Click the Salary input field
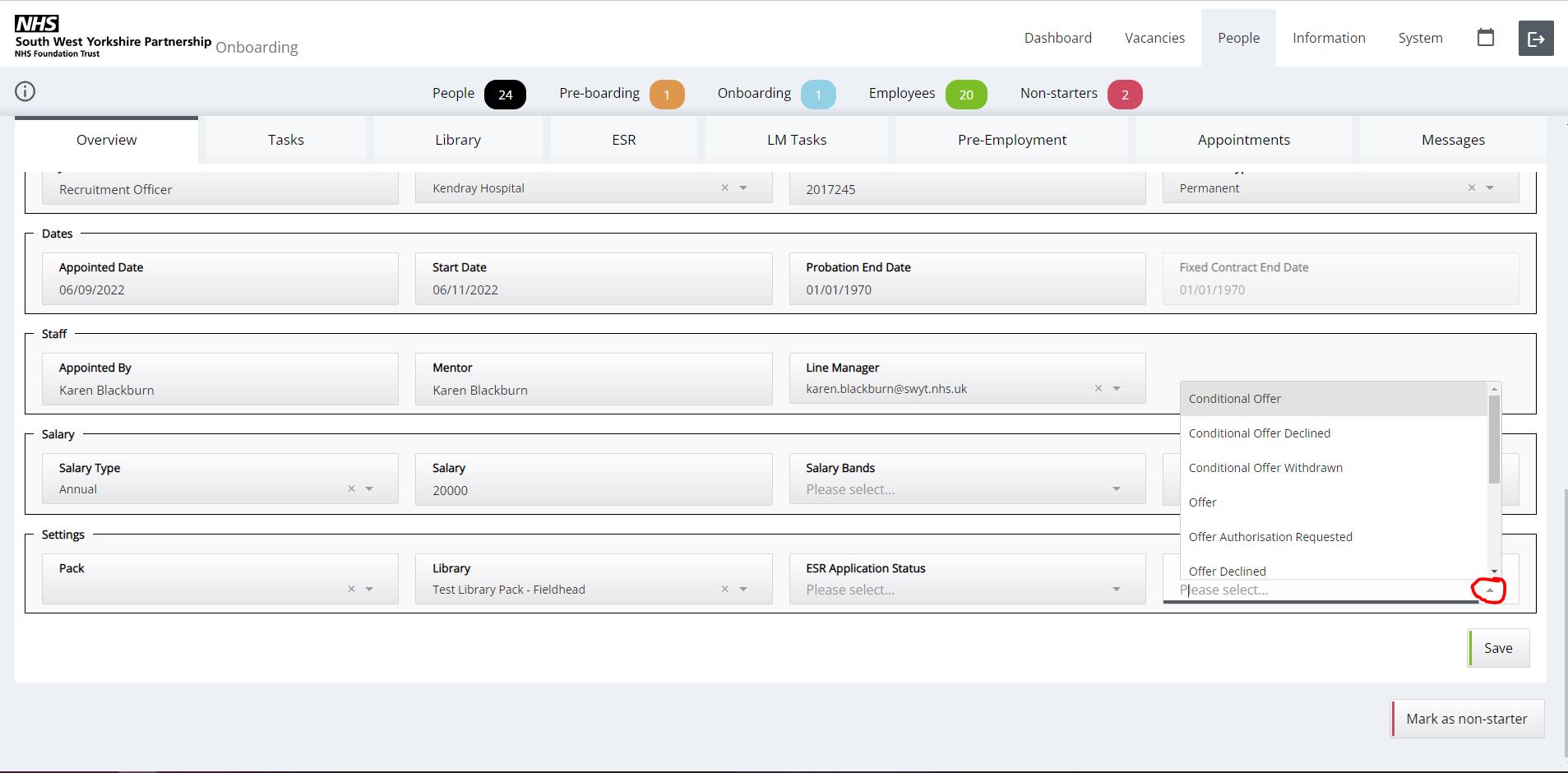 [593, 490]
